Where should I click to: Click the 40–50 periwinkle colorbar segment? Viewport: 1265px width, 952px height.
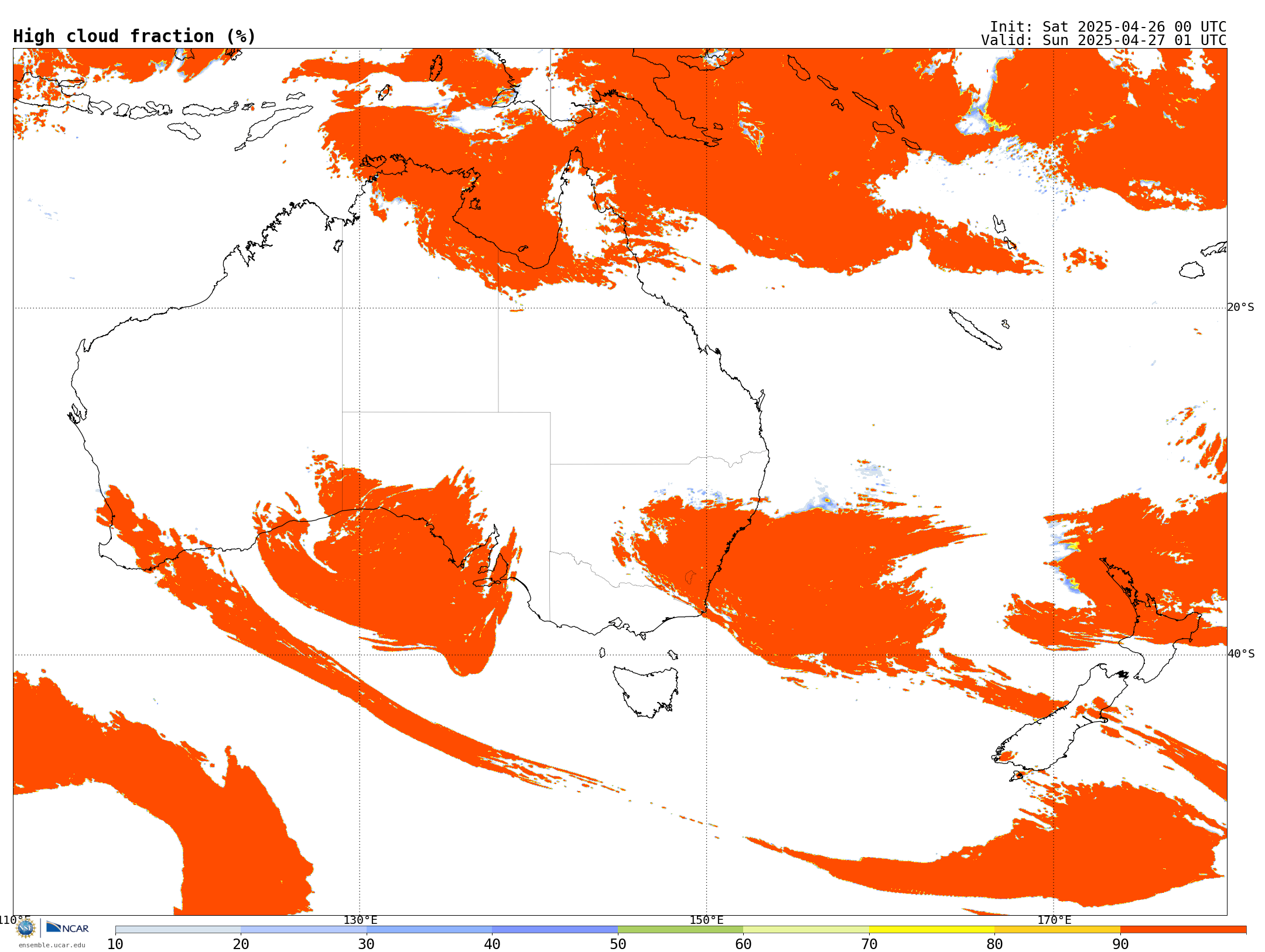555,930
